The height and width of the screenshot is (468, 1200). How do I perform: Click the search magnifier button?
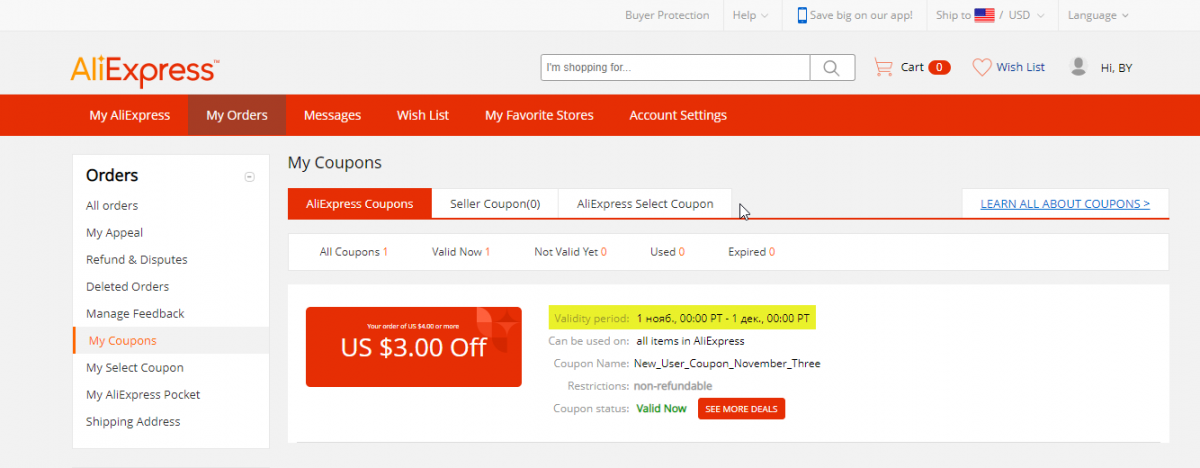pos(832,67)
